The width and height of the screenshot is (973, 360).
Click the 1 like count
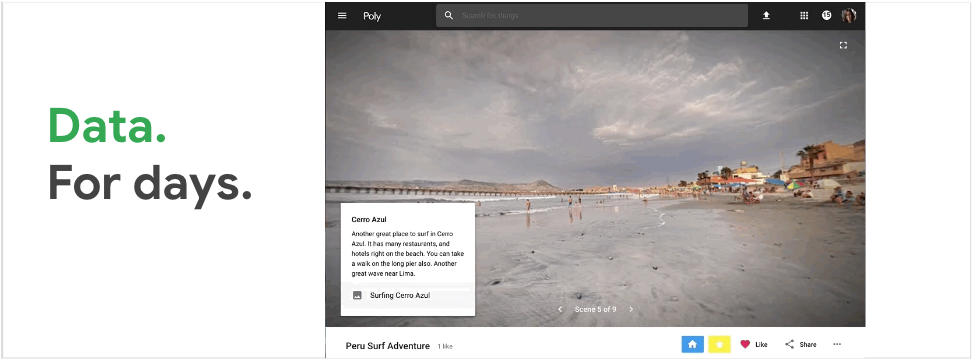pos(445,346)
